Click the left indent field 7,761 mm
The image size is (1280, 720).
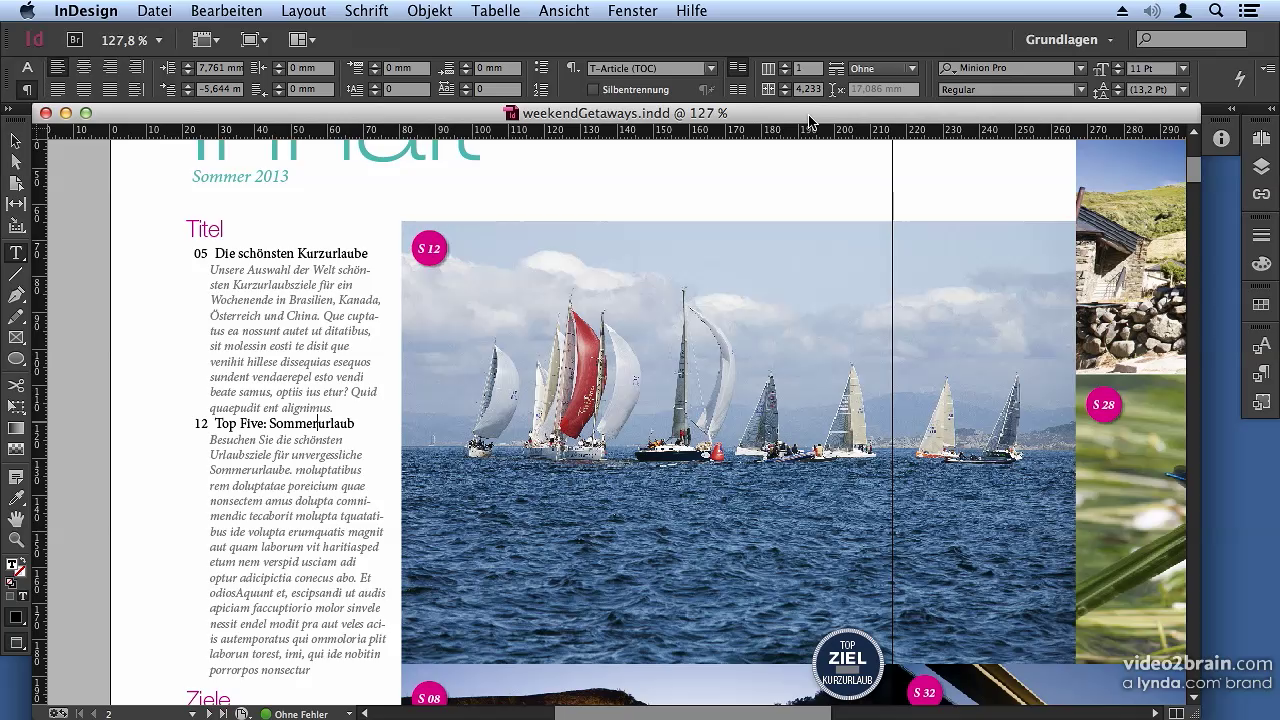tap(220, 68)
